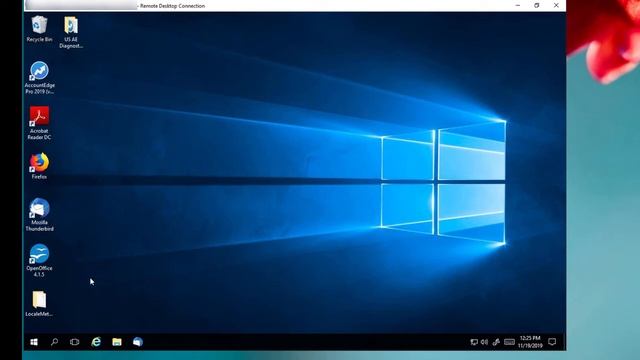Click the speaker volume icon in tray
Viewport: 640px width, 360px height.
coord(484,342)
